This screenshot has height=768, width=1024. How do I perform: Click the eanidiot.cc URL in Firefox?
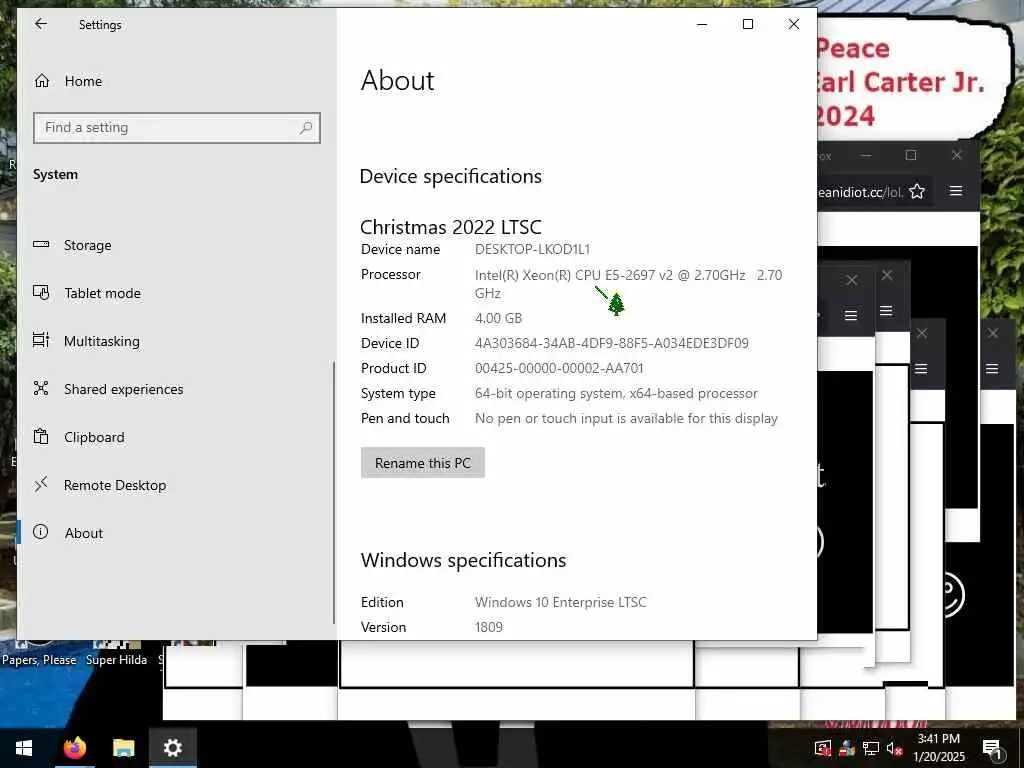pyautogui.click(x=860, y=192)
